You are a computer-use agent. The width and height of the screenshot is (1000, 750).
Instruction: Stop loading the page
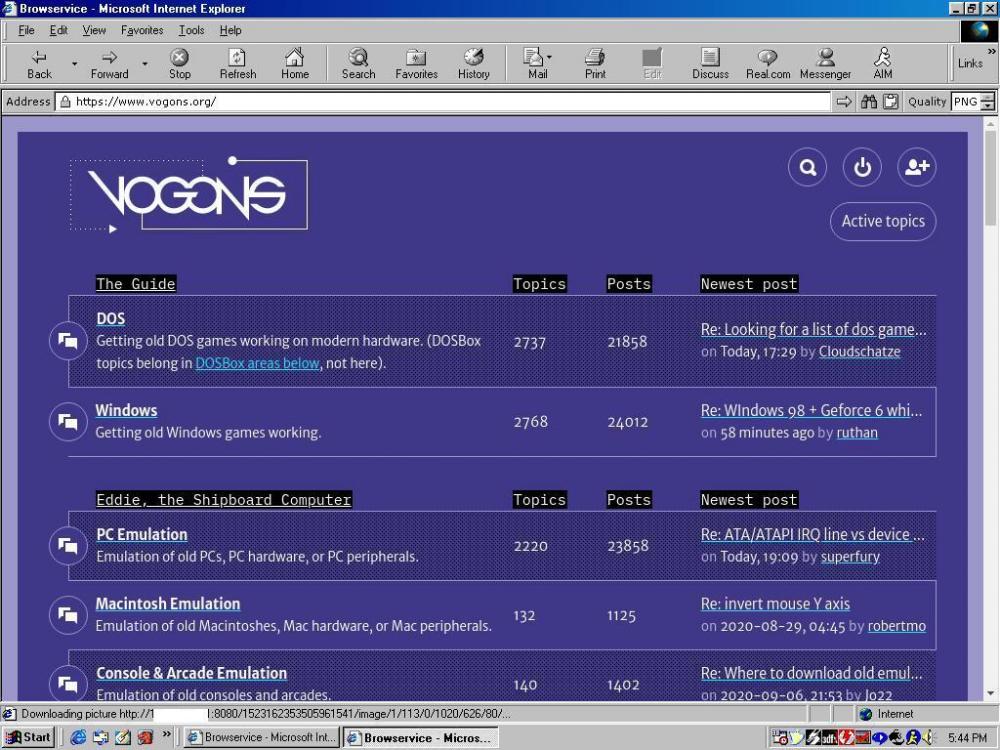click(179, 63)
